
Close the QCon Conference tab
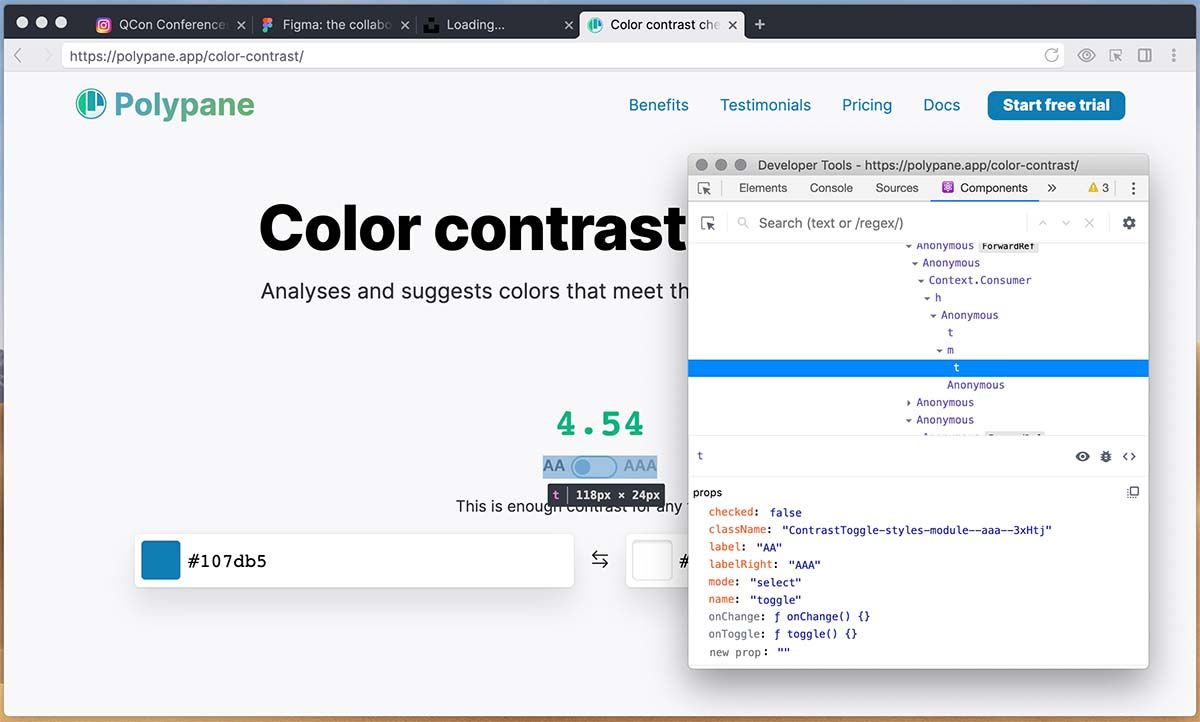coord(241,25)
